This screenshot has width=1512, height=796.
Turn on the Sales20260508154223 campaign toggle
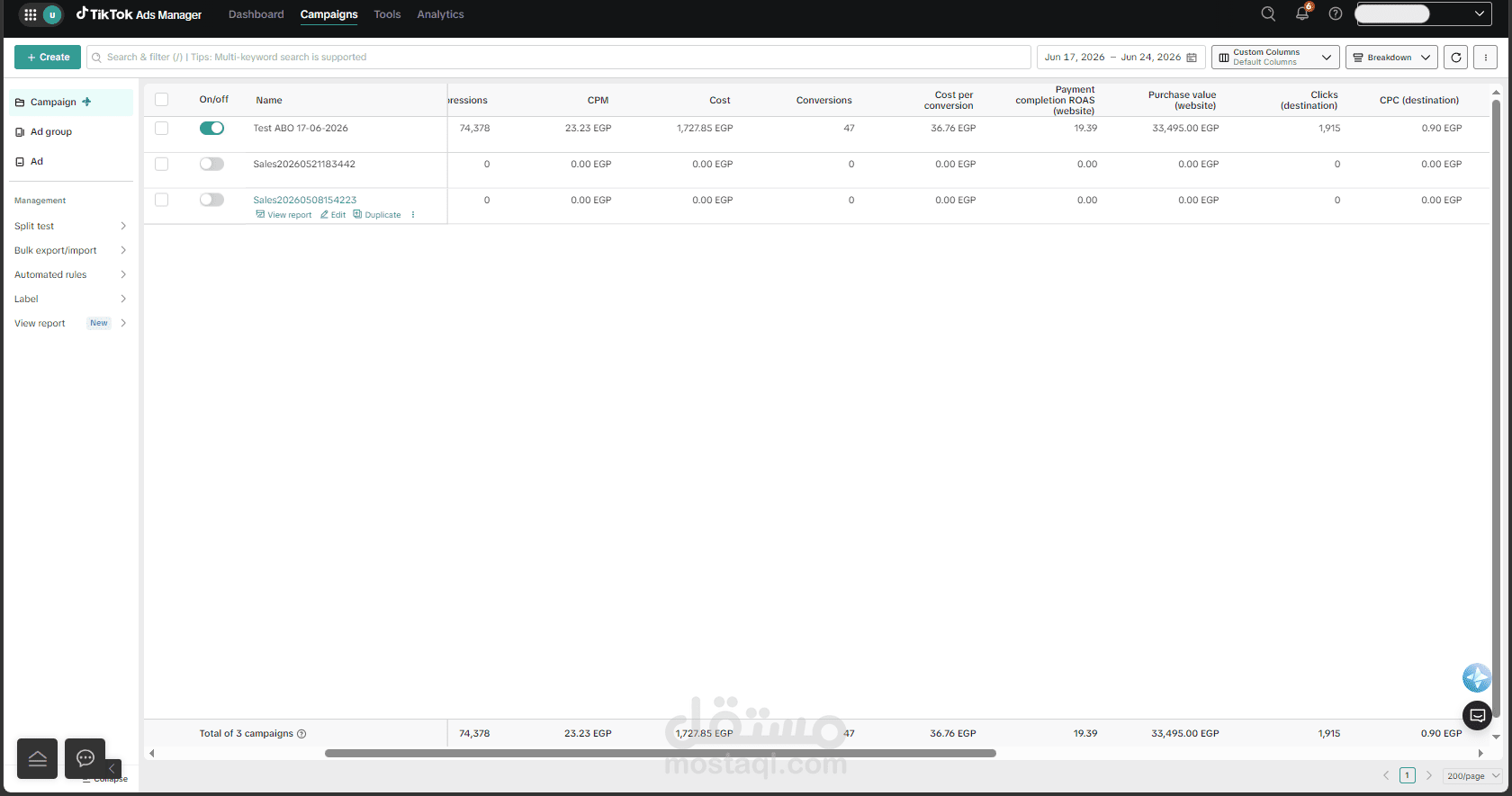click(211, 200)
